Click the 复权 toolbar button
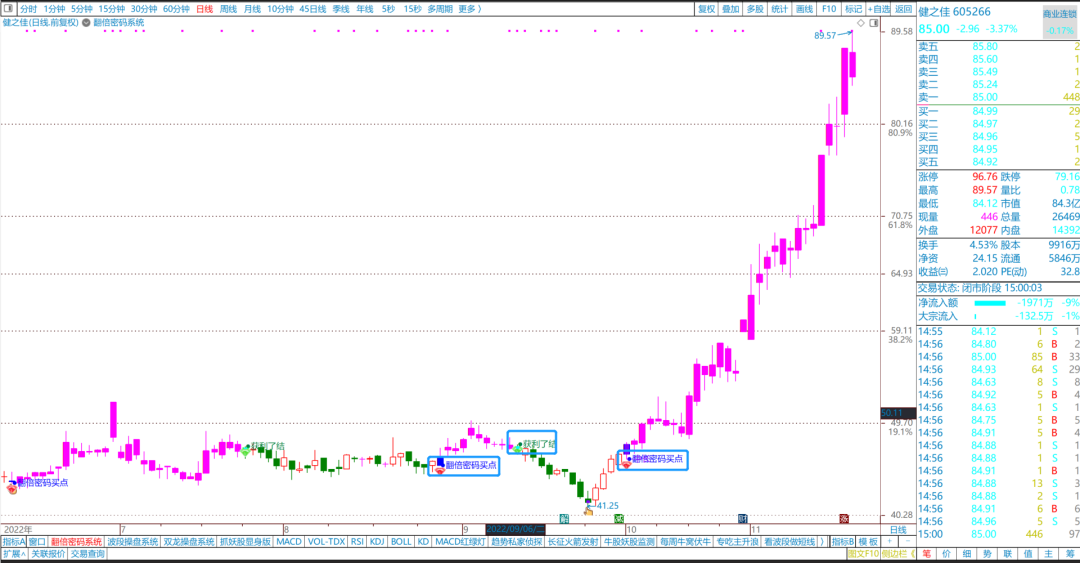1080x563 pixels. click(707, 9)
